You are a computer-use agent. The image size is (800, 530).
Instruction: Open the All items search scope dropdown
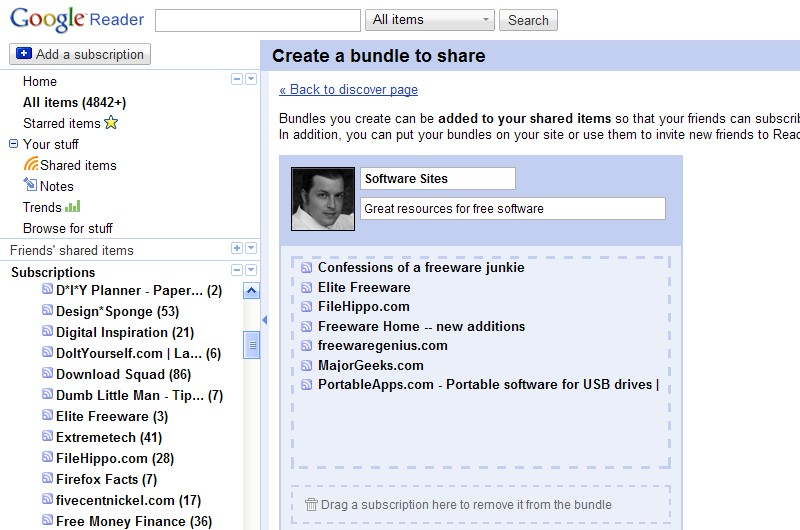(x=430, y=20)
